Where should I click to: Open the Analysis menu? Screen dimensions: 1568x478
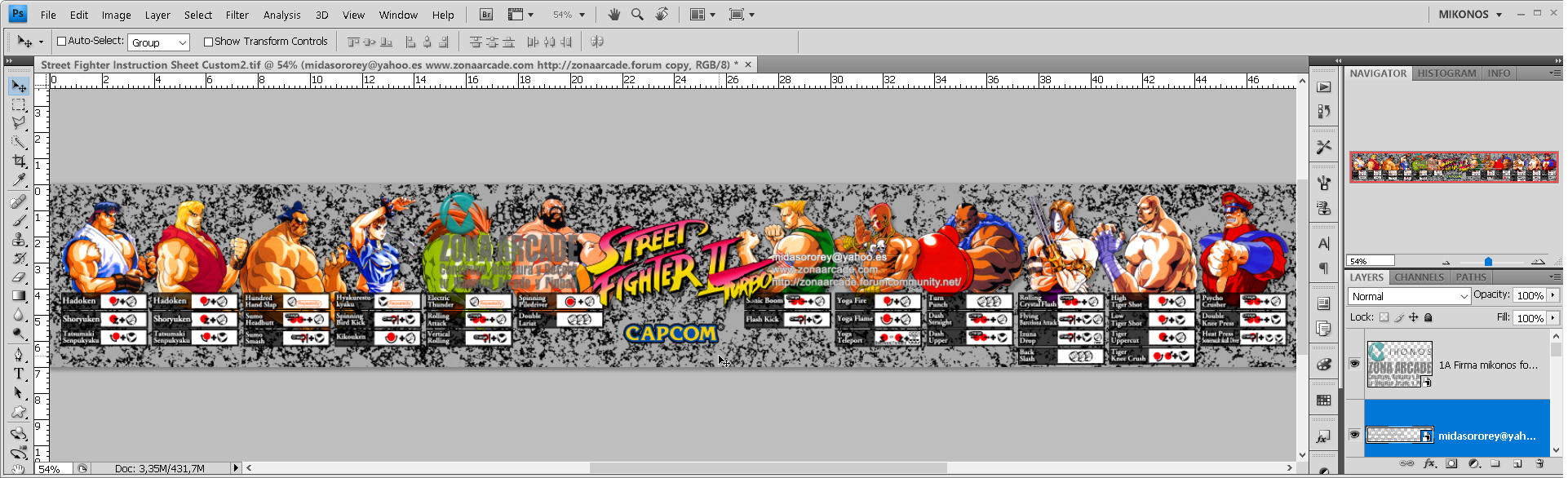click(281, 15)
